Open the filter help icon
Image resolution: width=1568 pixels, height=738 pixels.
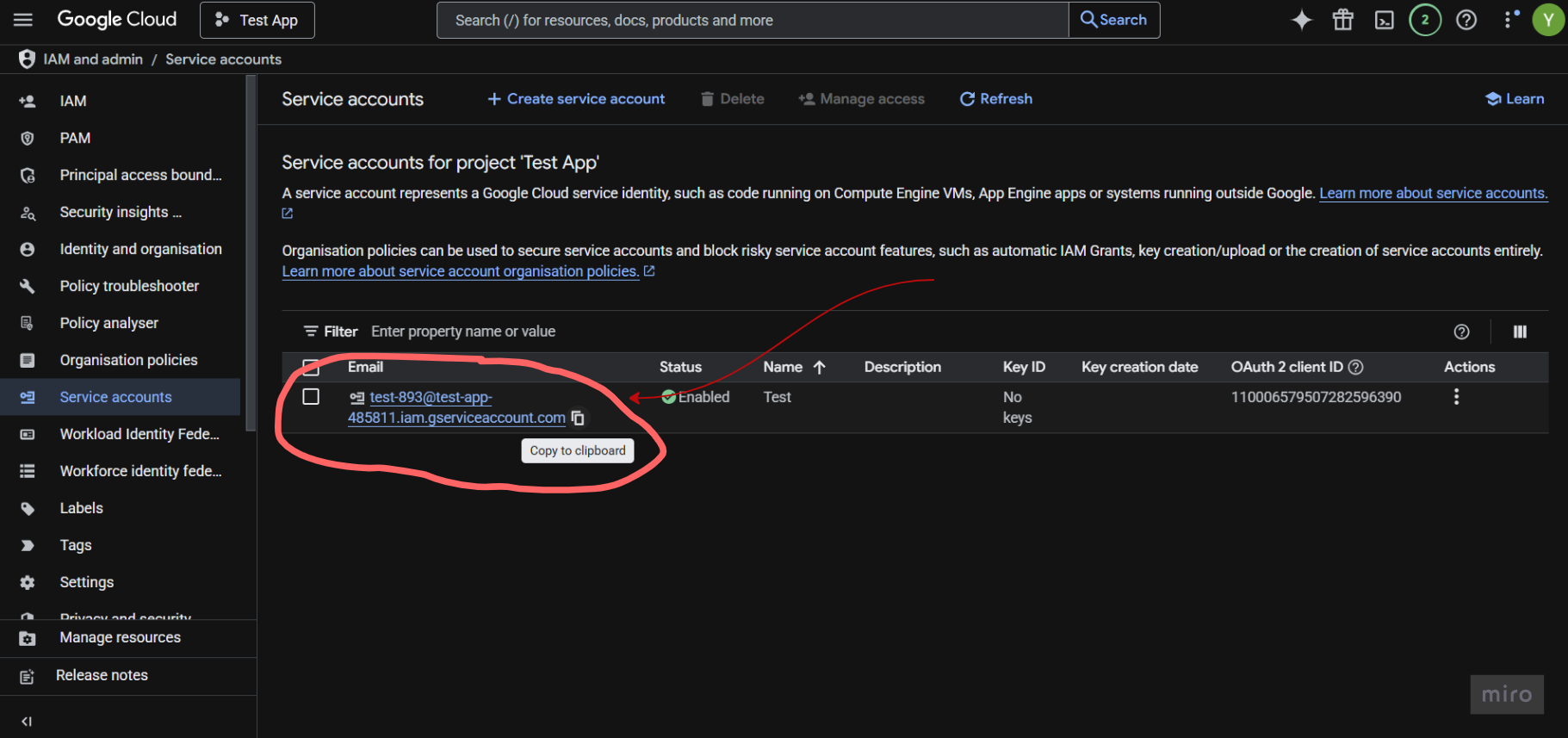point(1461,332)
